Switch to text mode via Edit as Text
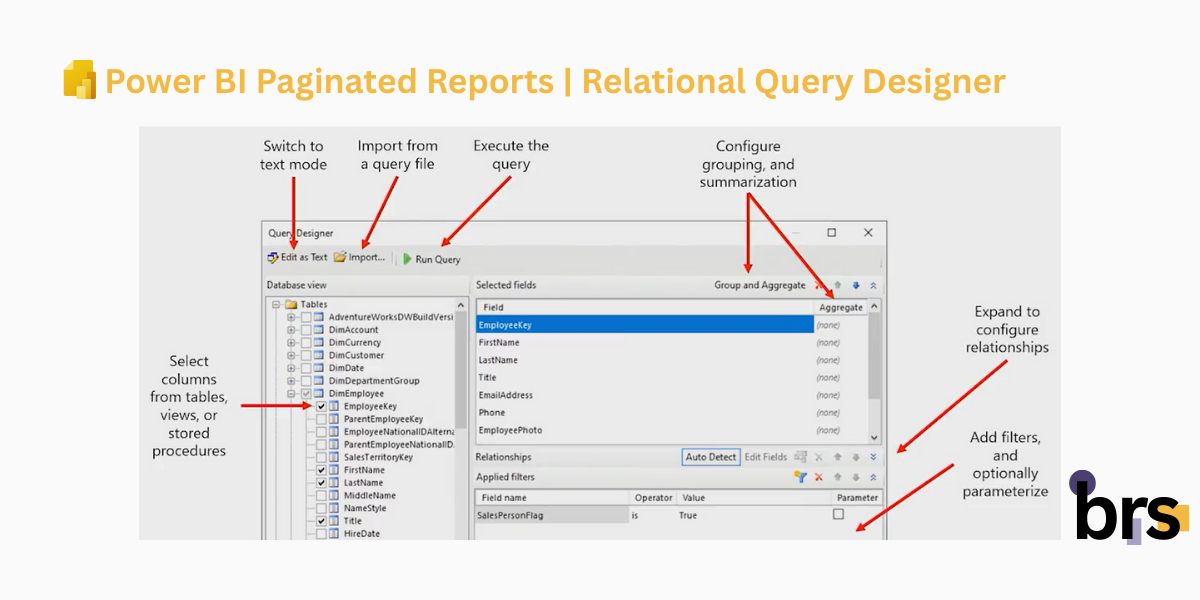1200x600 pixels. [297, 257]
